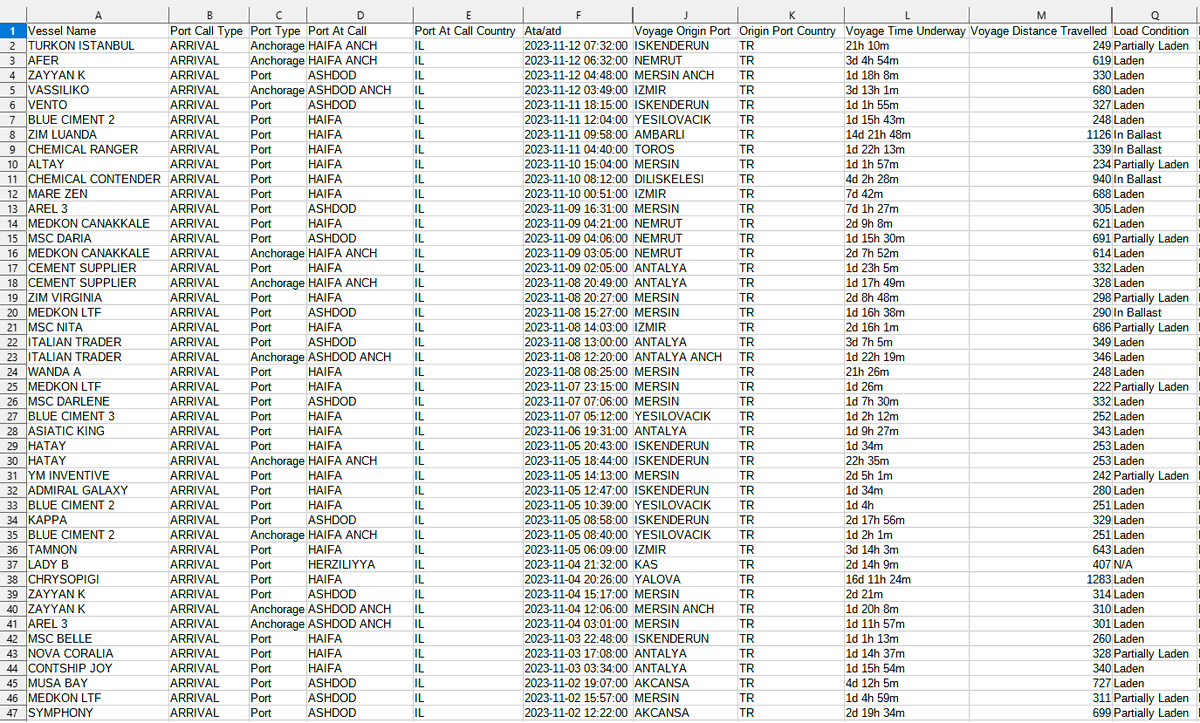1200x723 pixels.
Task: Click the 'Ata/atd' header cell
Action: [x=577, y=31]
